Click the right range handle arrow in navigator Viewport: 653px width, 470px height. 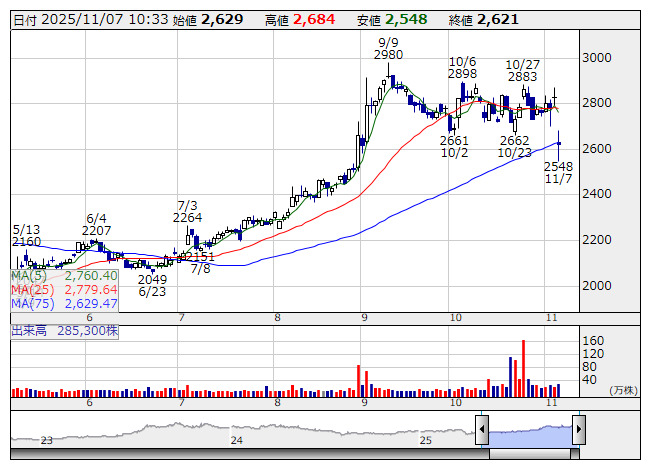(578, 432)
